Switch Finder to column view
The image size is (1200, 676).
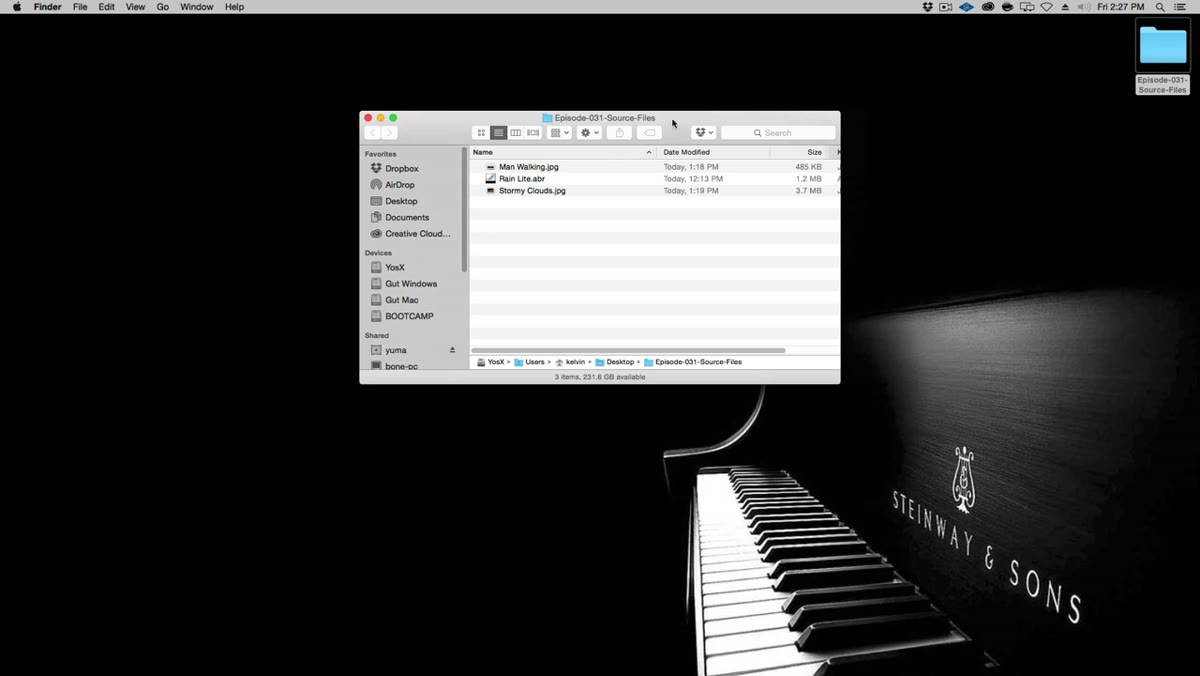click(x=516, y=133)
